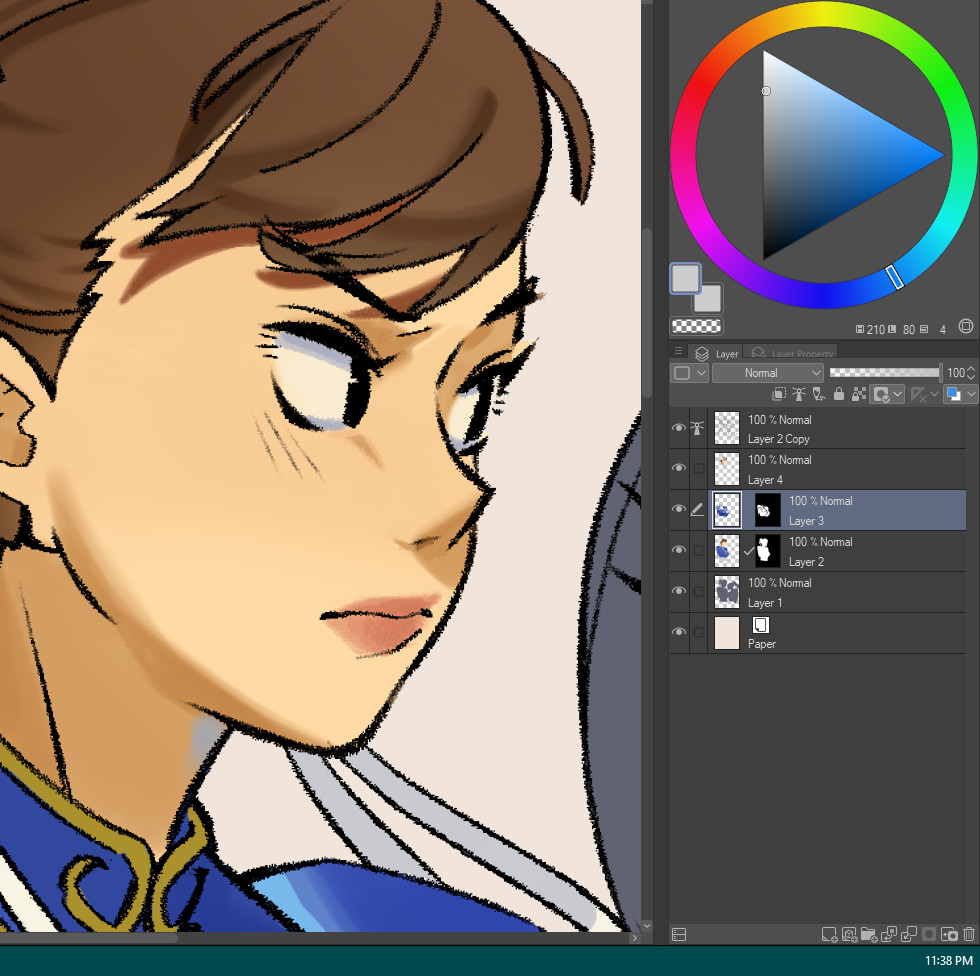Click the Layer 2 image thumbnail

coord(727,550)
